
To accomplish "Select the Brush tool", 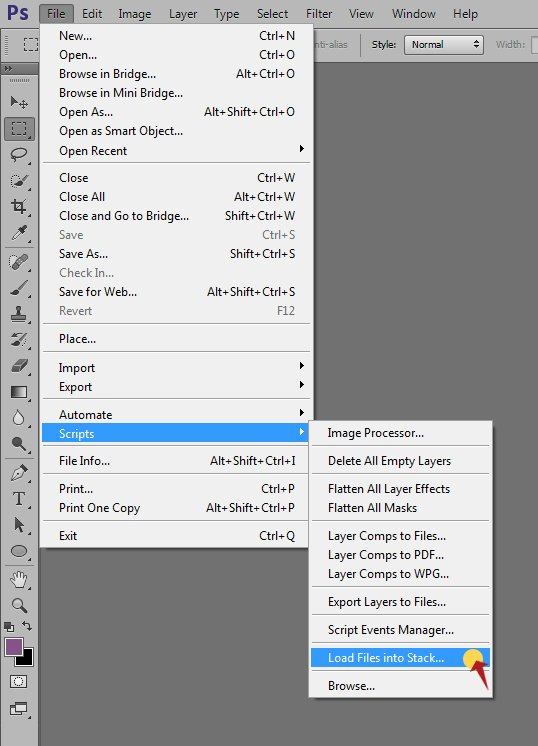I will click(x=19, y=288).
